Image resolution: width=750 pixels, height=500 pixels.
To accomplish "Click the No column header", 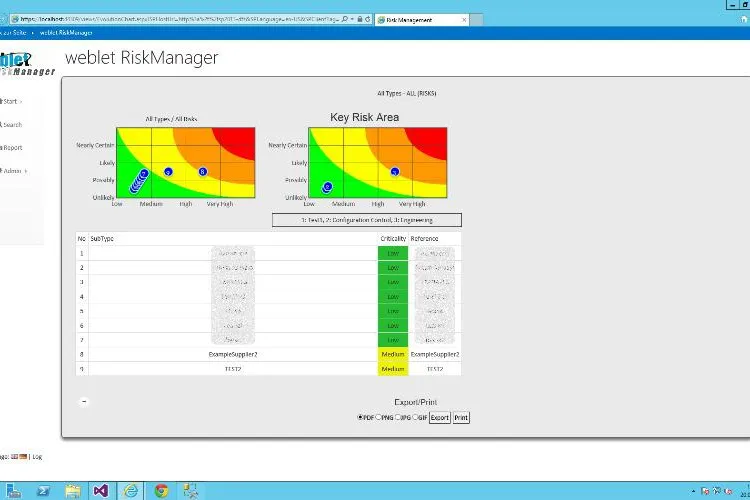I will click(82, 239).
